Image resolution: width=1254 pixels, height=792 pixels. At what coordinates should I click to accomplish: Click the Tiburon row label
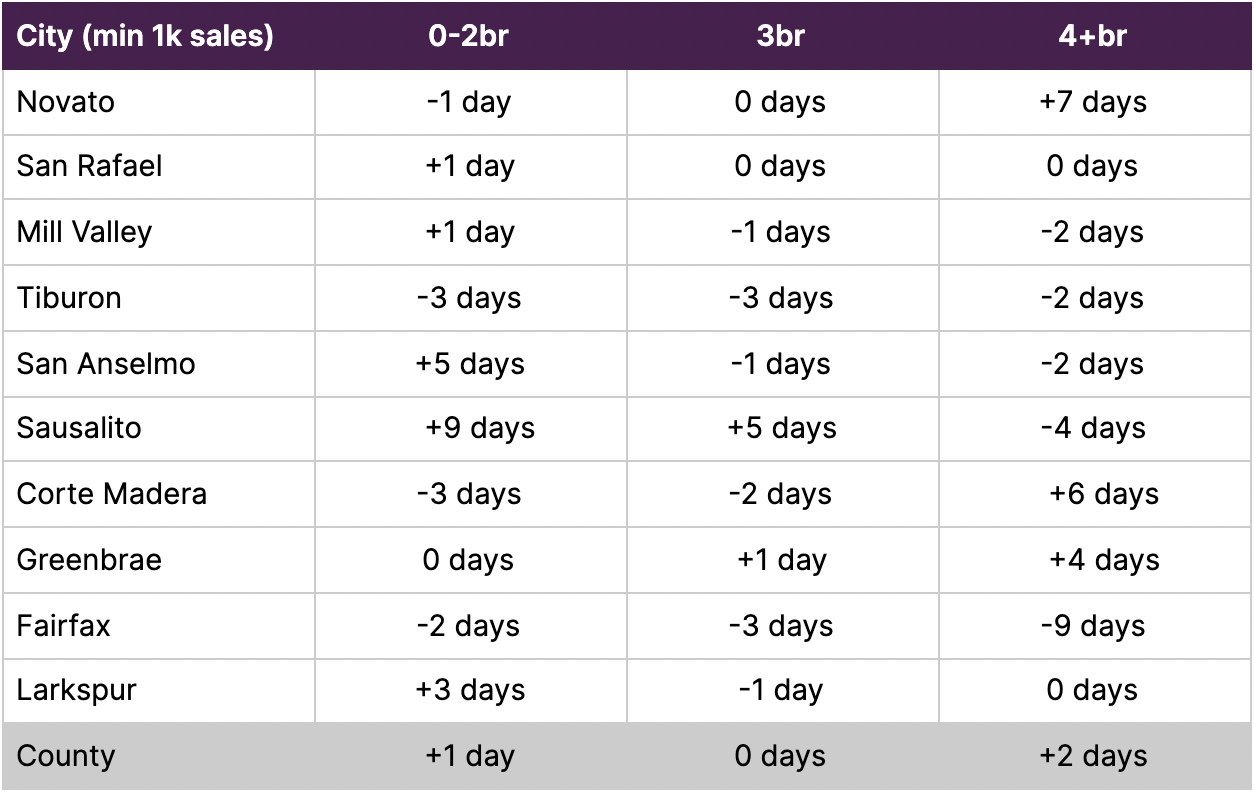(69, 298)
